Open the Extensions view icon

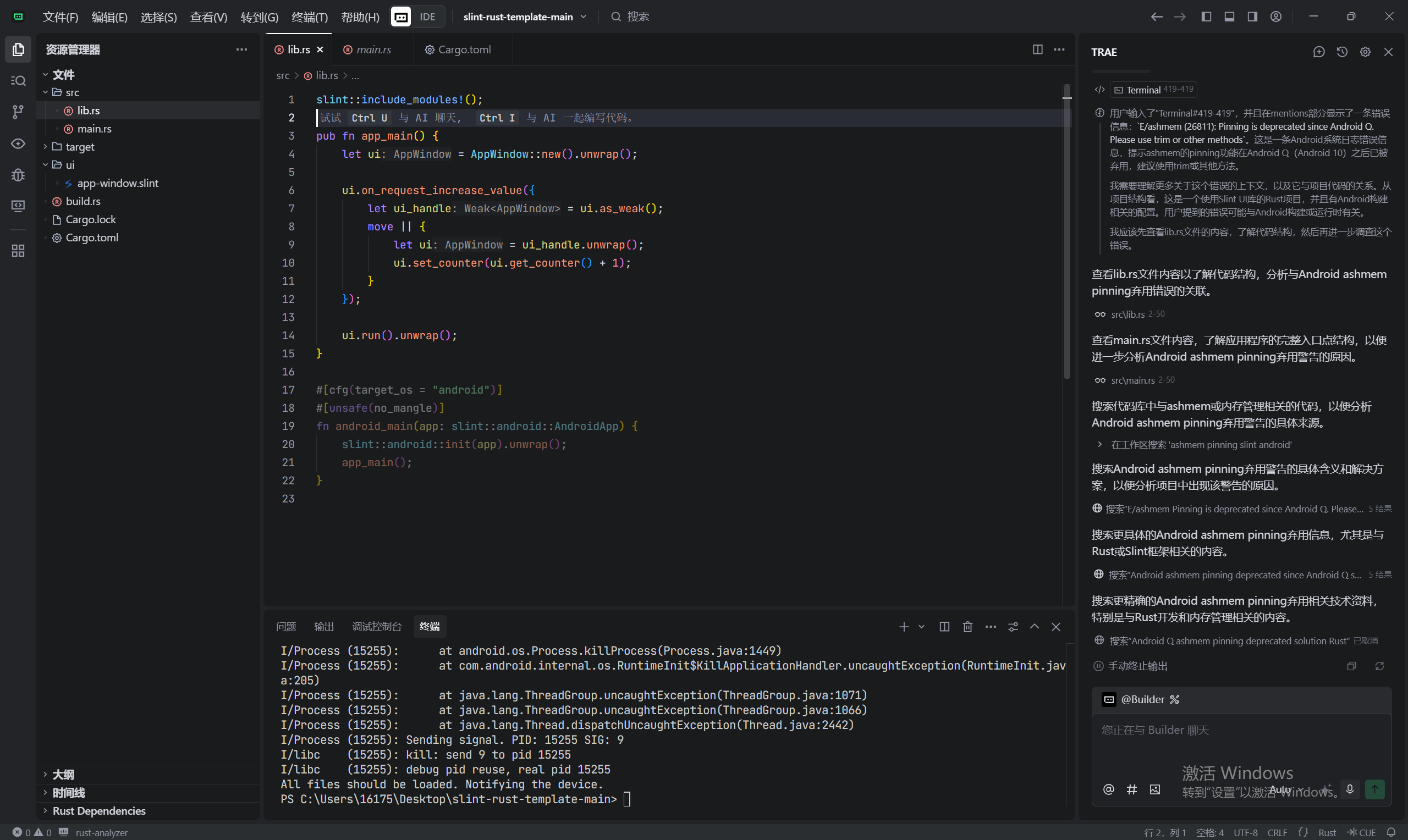pos(18,251)
